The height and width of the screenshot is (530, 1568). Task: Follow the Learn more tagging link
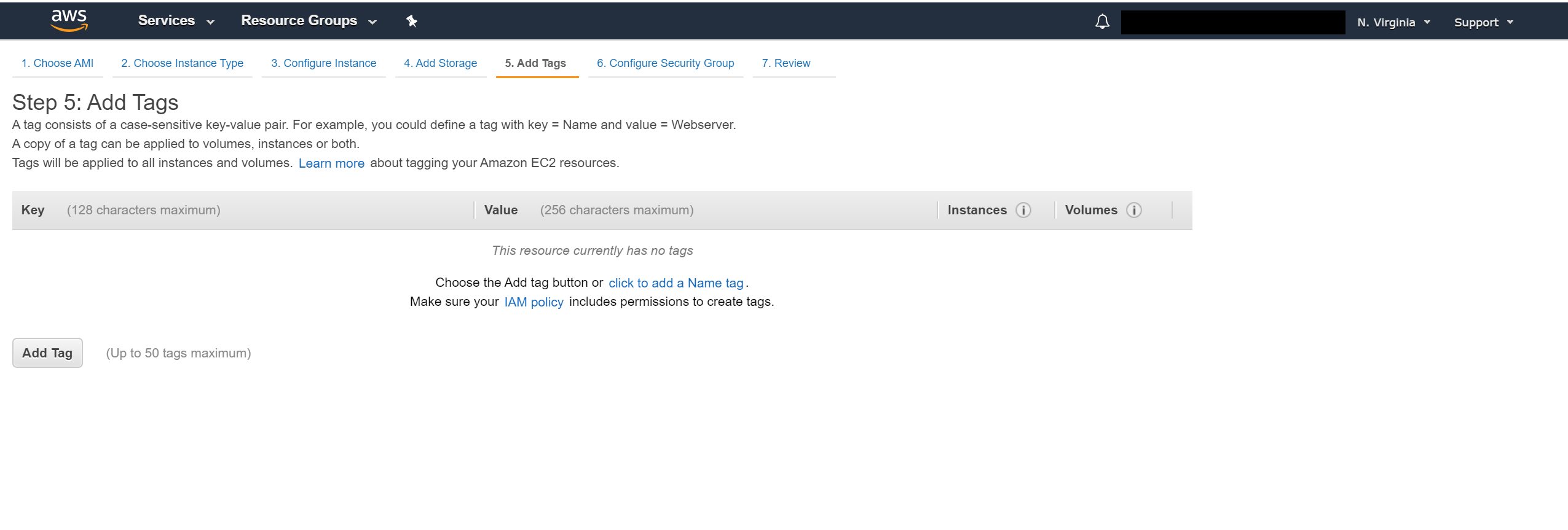[x=331, y=163]
